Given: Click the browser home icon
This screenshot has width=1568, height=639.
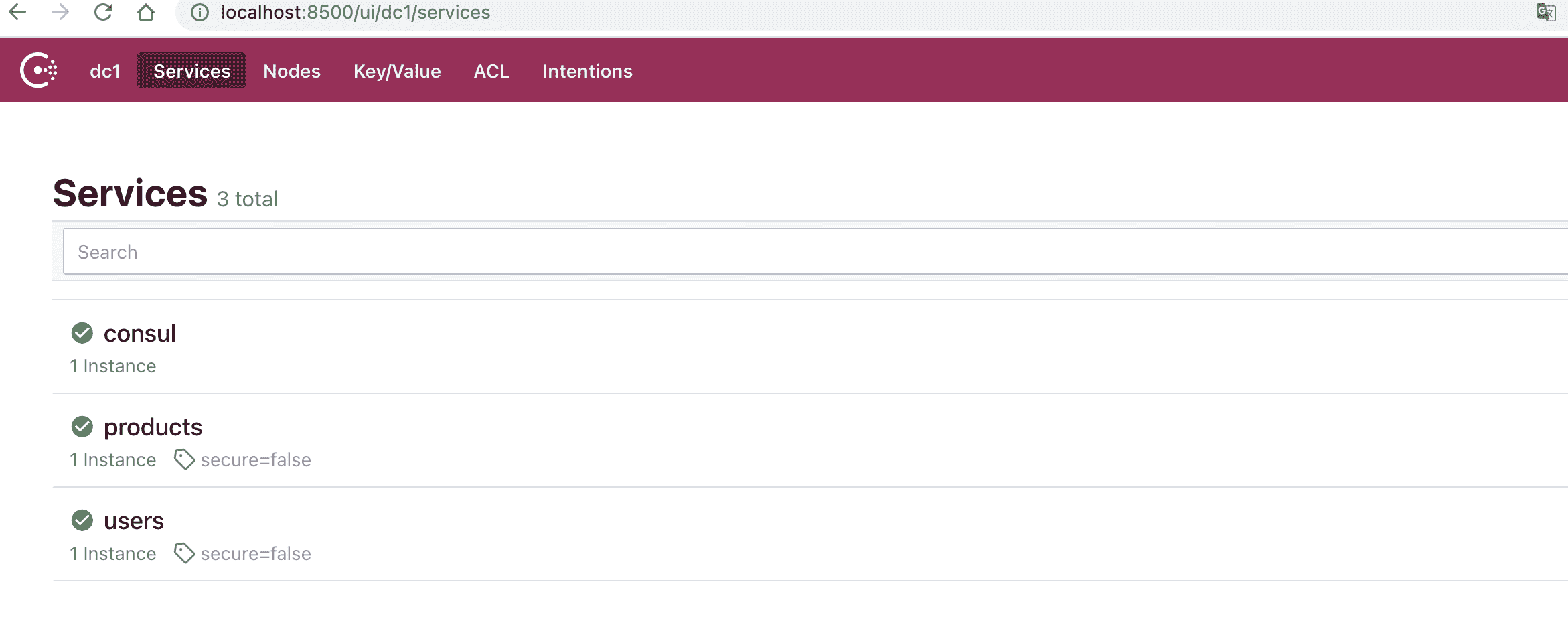Looking at the screenshot, I should [x=145, y=12].
